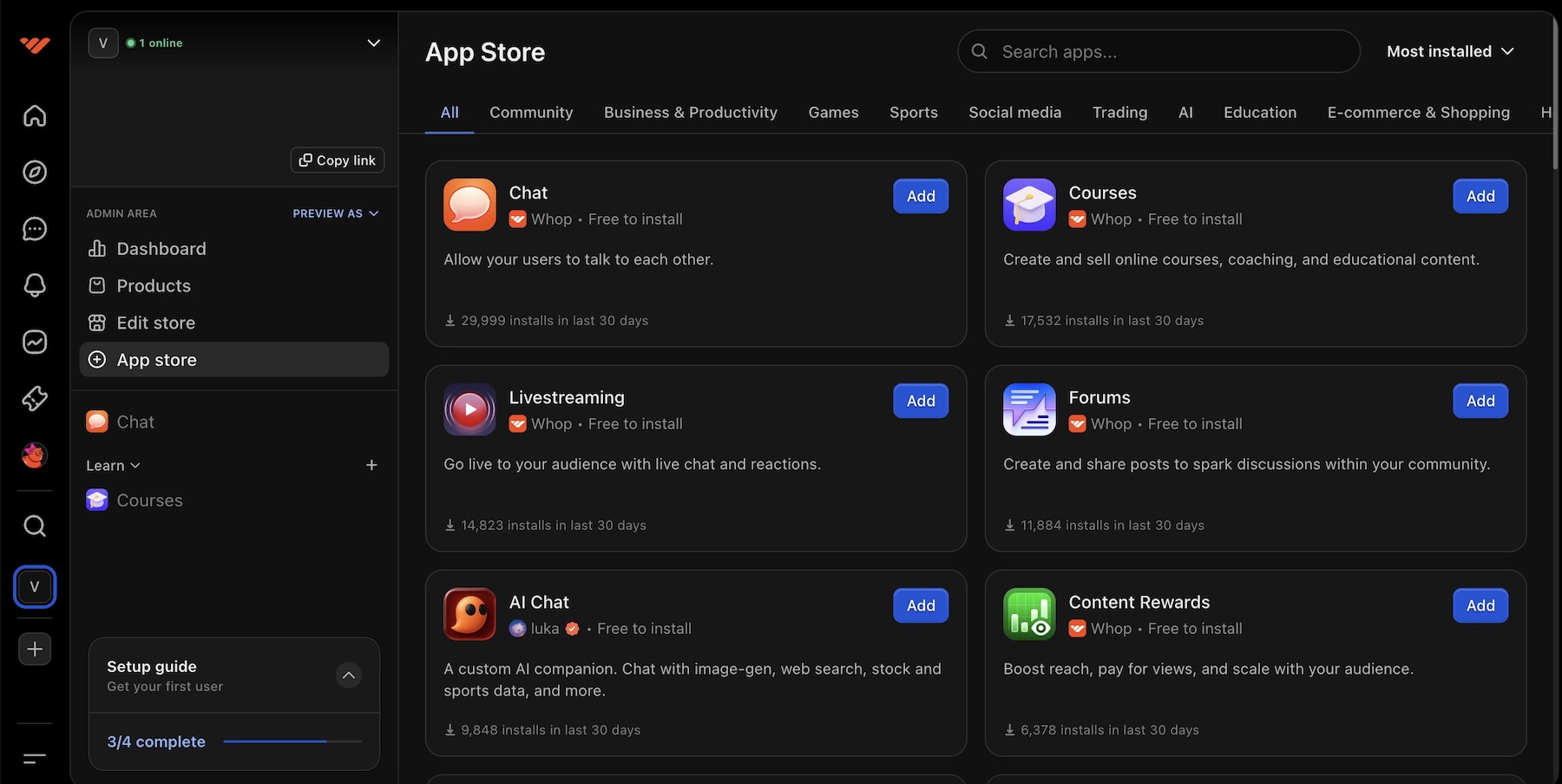The image size is (1562, 784).
Task: Switch to the Education tab
Action: click(1260, 113)
